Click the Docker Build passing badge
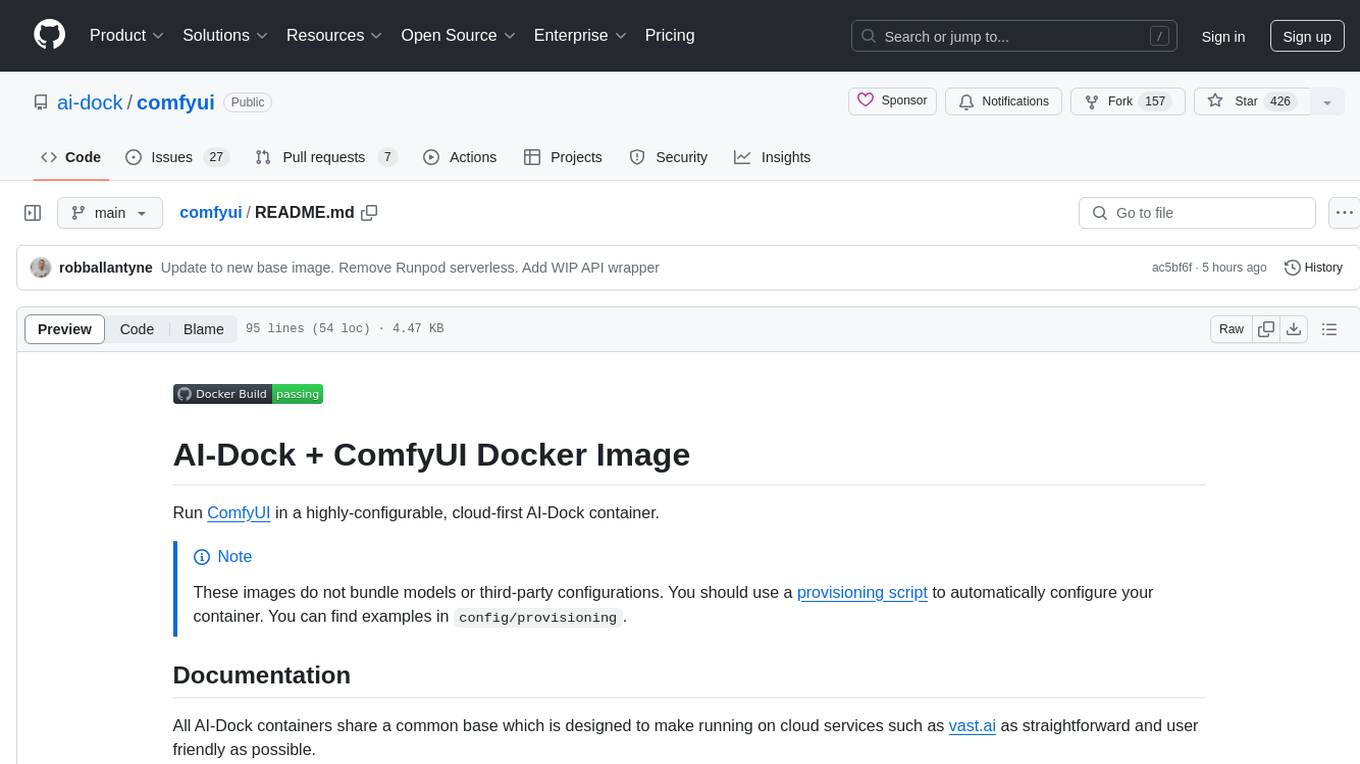Viewport: 1360px width, 764px height. pyautogui.click(x=248, y=394)
